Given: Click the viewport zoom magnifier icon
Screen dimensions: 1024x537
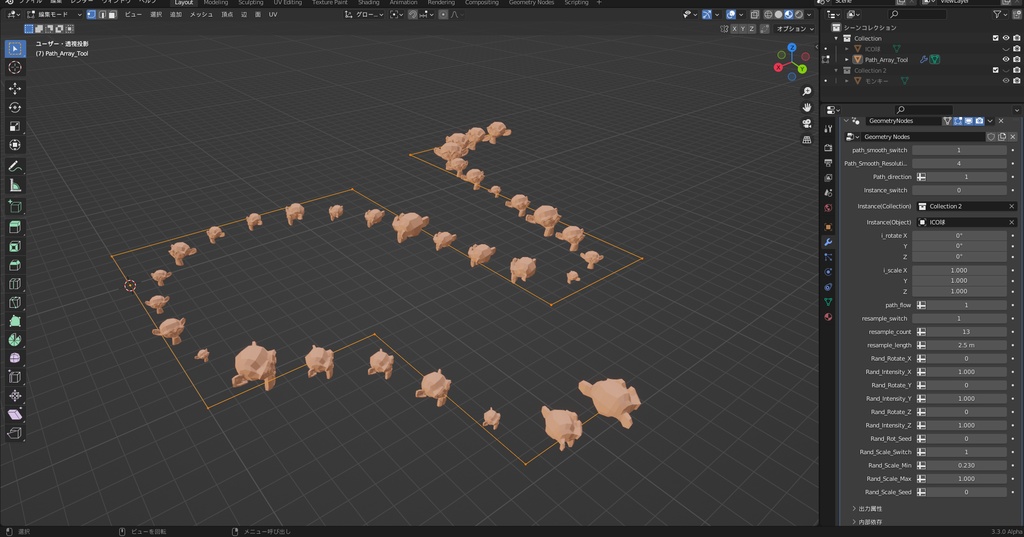Looking at the screenshot, I should [807, 91].
